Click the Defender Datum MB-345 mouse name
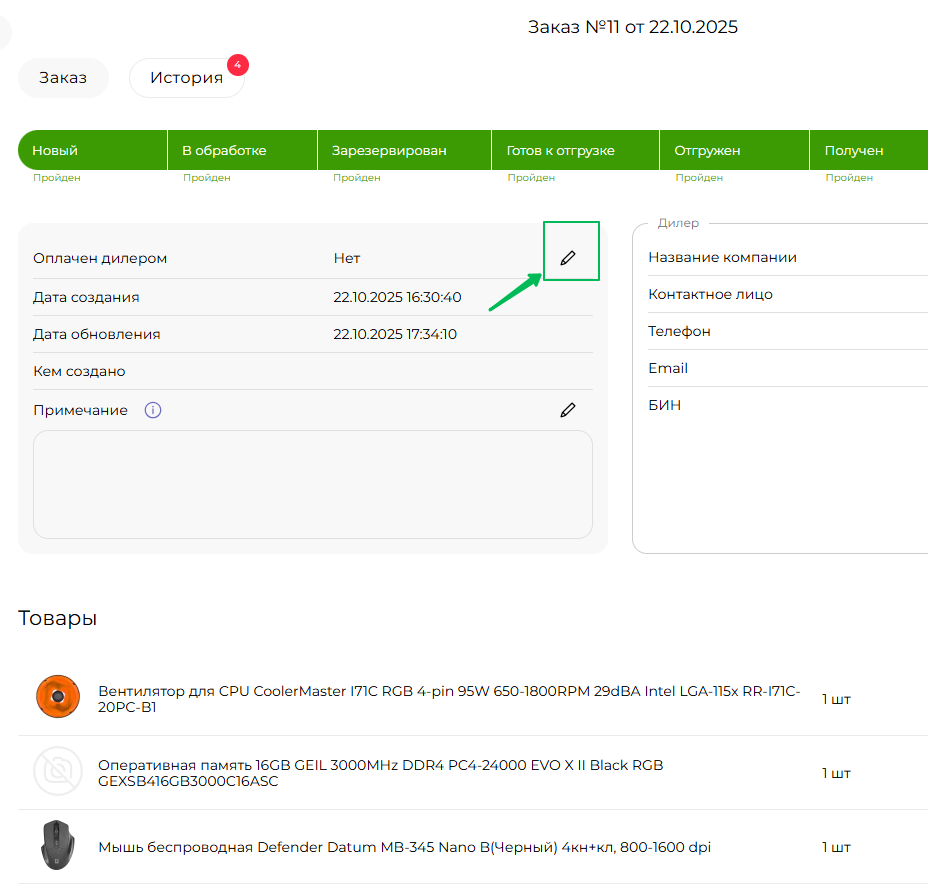 [404, 847]
